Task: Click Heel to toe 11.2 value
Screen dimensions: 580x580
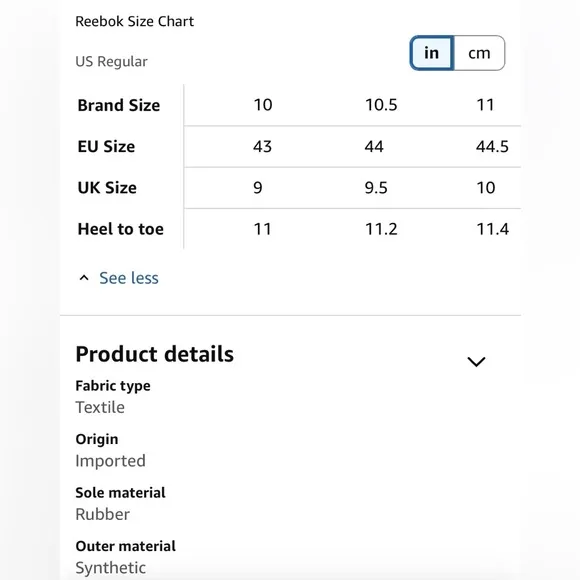Action: point(381,229)
